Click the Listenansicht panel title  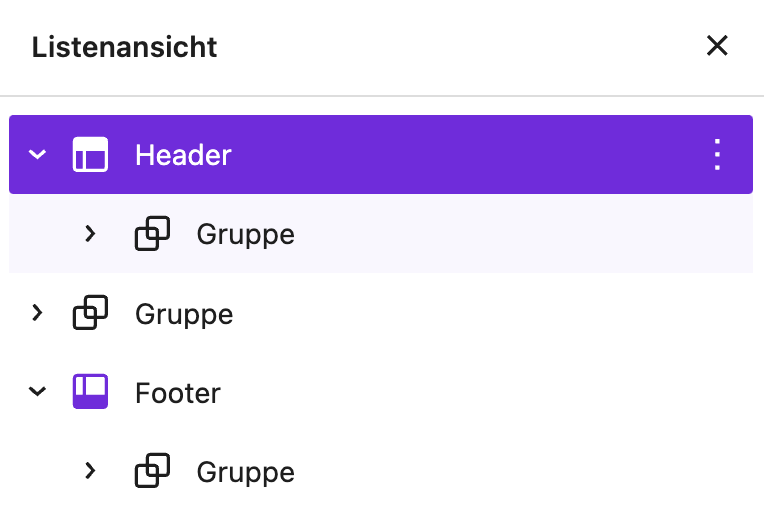125,46
